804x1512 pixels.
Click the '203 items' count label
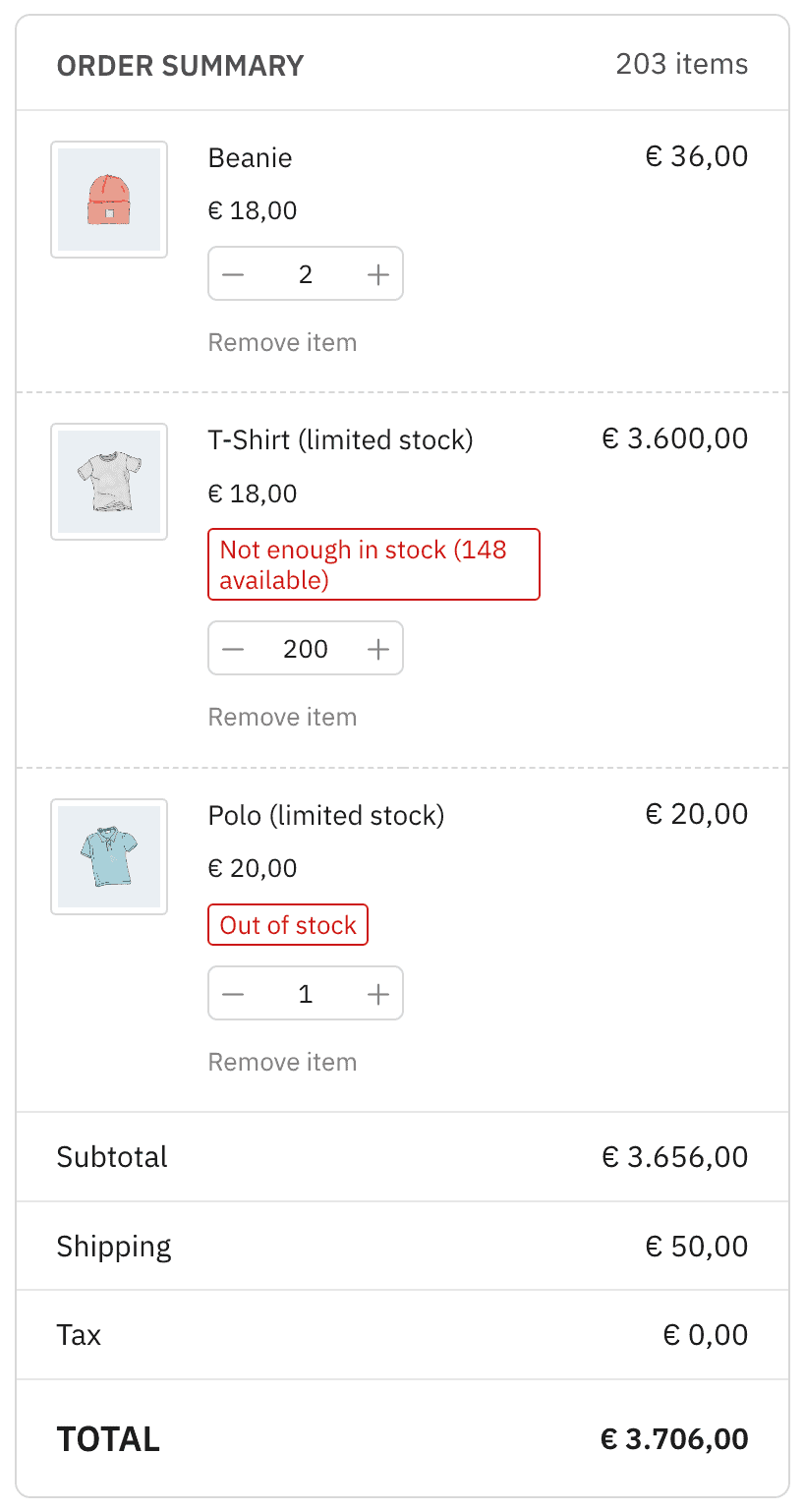[681, 64]
